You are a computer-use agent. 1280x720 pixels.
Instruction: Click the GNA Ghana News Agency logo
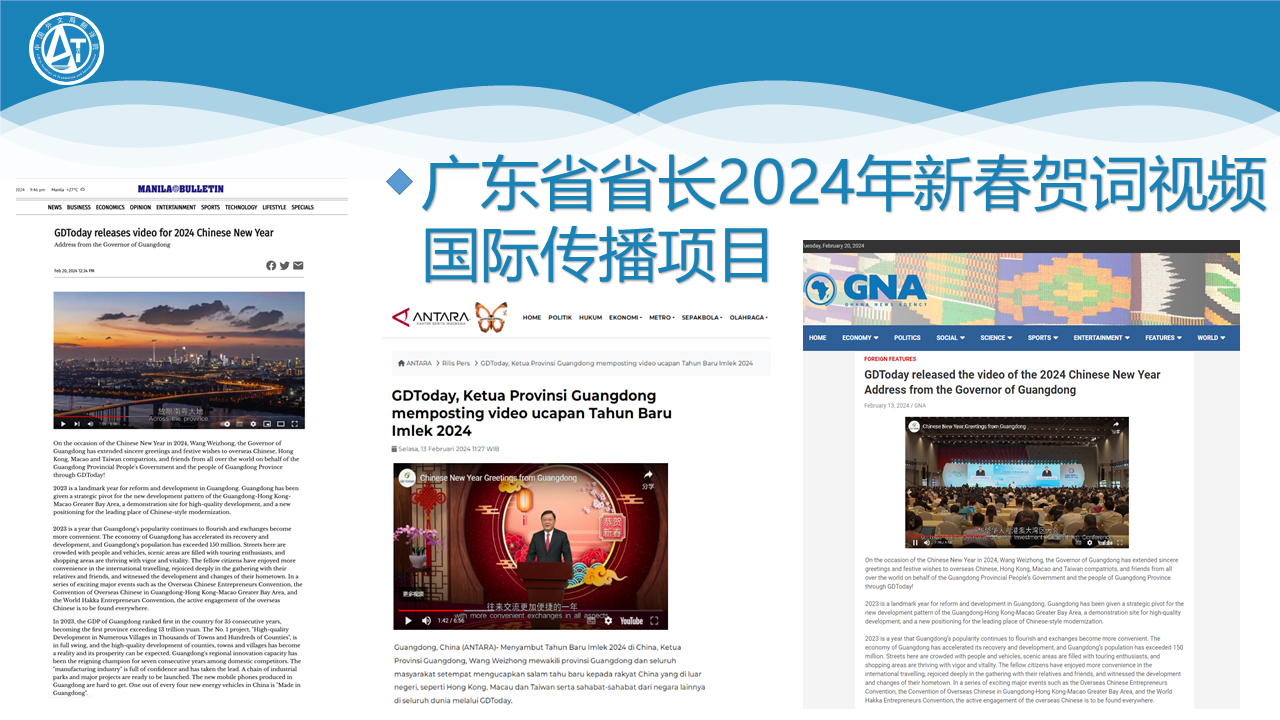pyautogui.click(x=866, y=289)
